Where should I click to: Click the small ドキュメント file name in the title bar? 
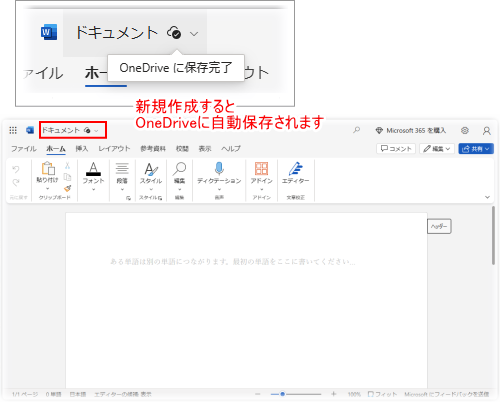[x=61, y=130]
